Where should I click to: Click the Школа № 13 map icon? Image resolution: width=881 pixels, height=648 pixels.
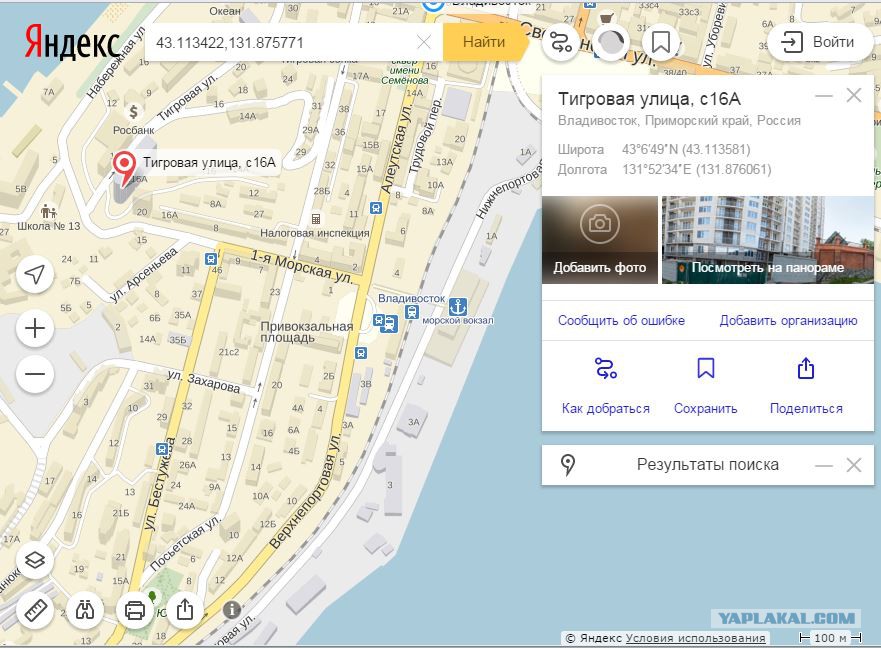click(49, 211)
